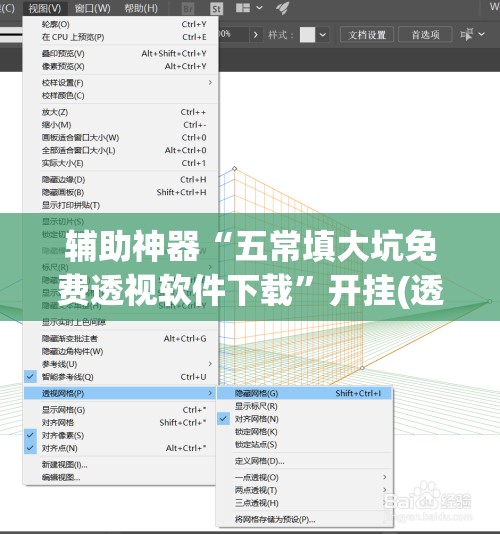The height and width of the screenshot is (534, 500).
Task: Choose 全部适合窗口大小(L)
Action: click(x=120, y=150)
